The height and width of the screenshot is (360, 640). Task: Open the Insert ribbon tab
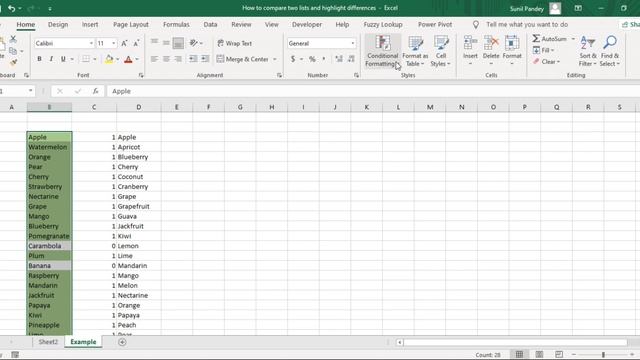(x=90, y=24)
